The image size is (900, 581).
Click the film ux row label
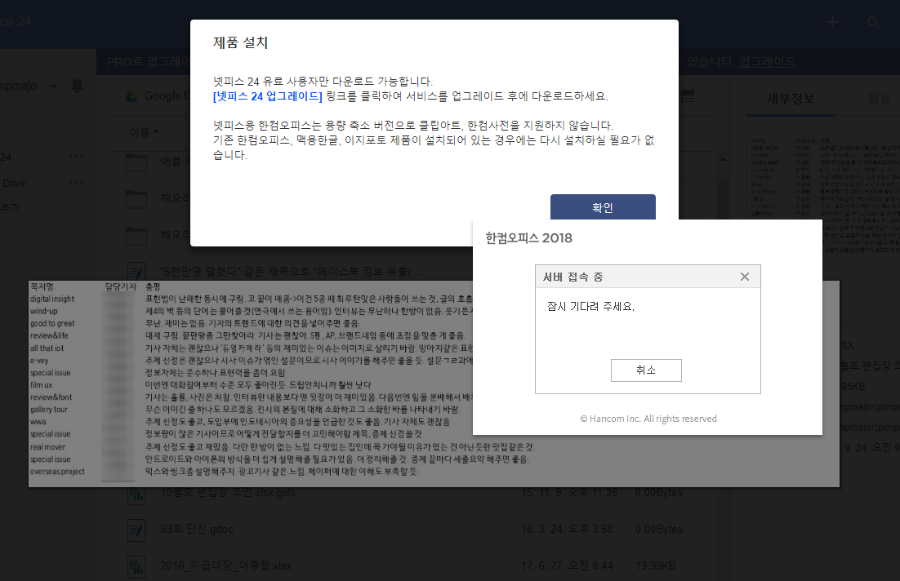click(41, 385)
